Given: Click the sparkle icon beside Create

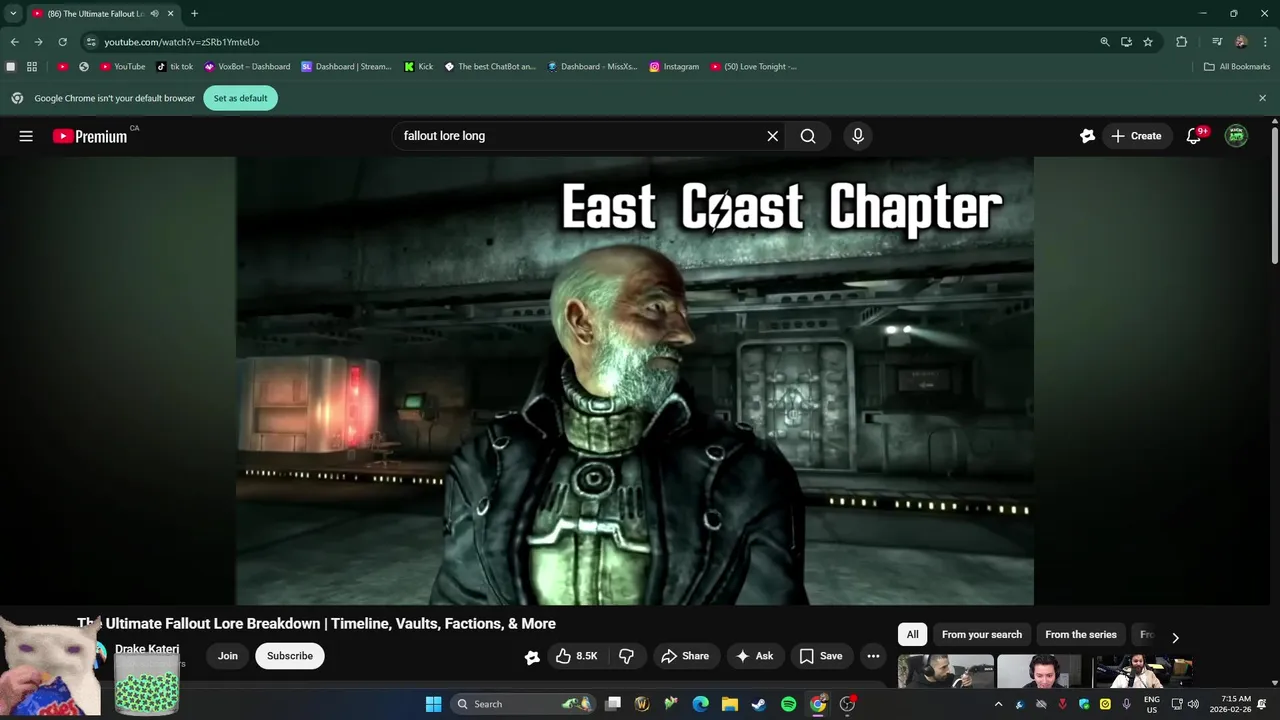Looking at the screenshot, I should (x=1087, y=136).
